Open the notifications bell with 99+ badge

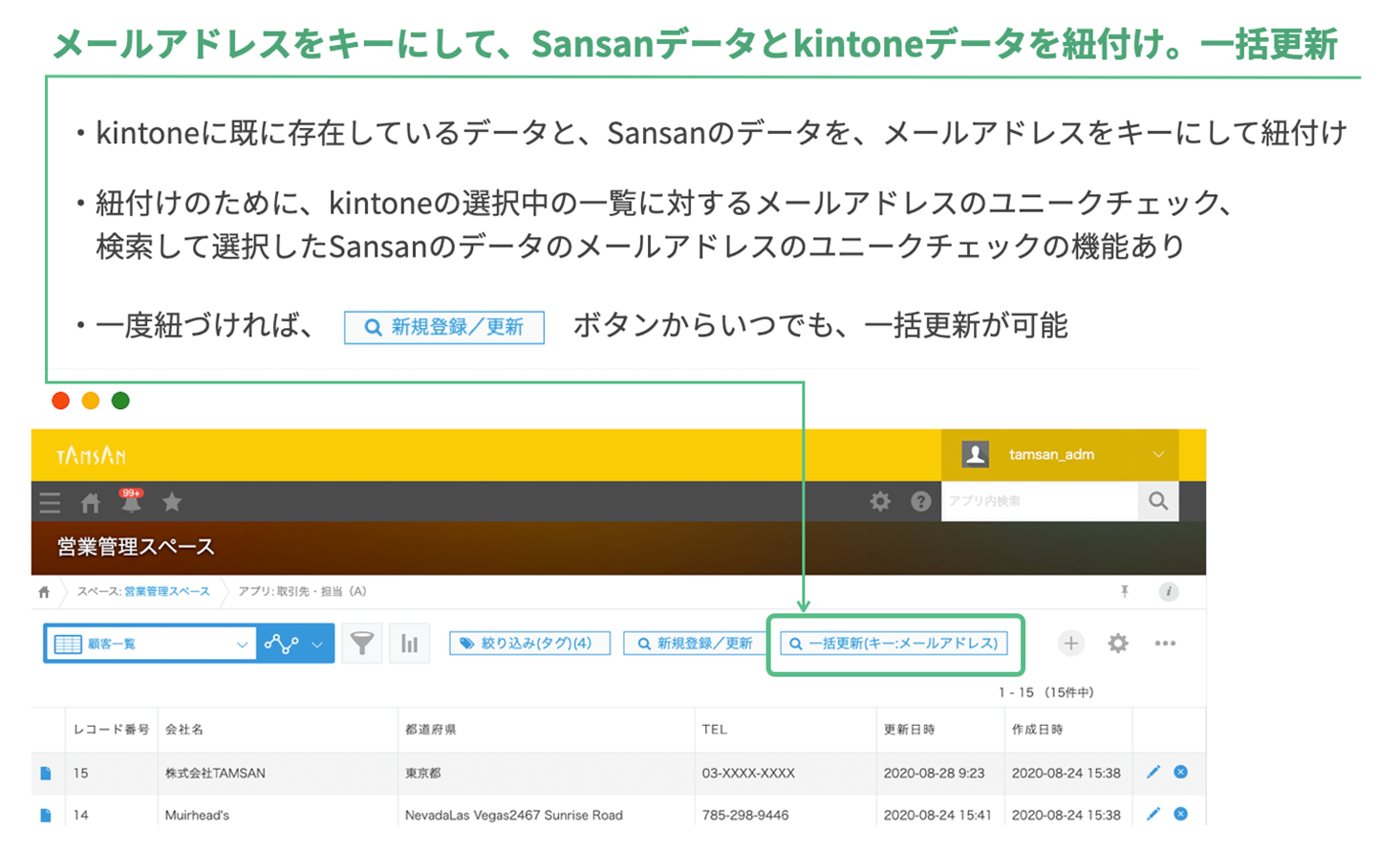pyautogui.click(x=131, y=501)
